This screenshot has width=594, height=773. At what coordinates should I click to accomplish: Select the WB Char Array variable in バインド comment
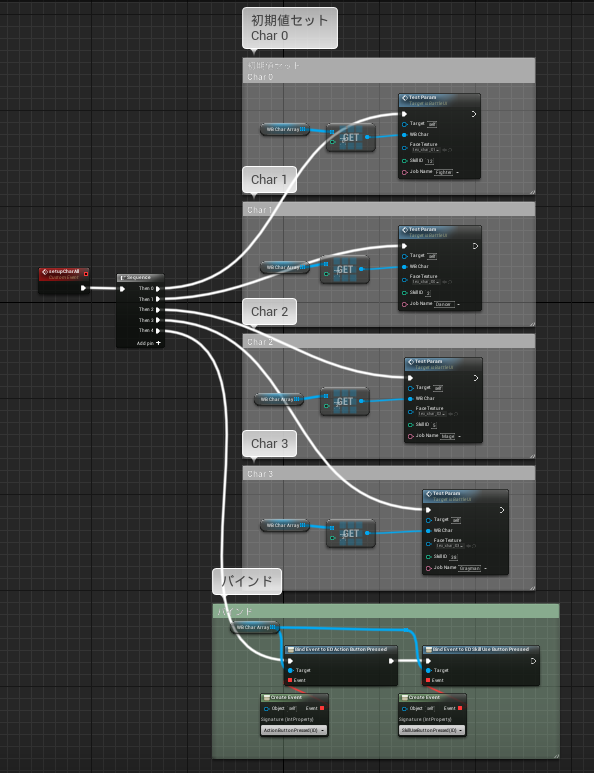[x=255, y=628]
